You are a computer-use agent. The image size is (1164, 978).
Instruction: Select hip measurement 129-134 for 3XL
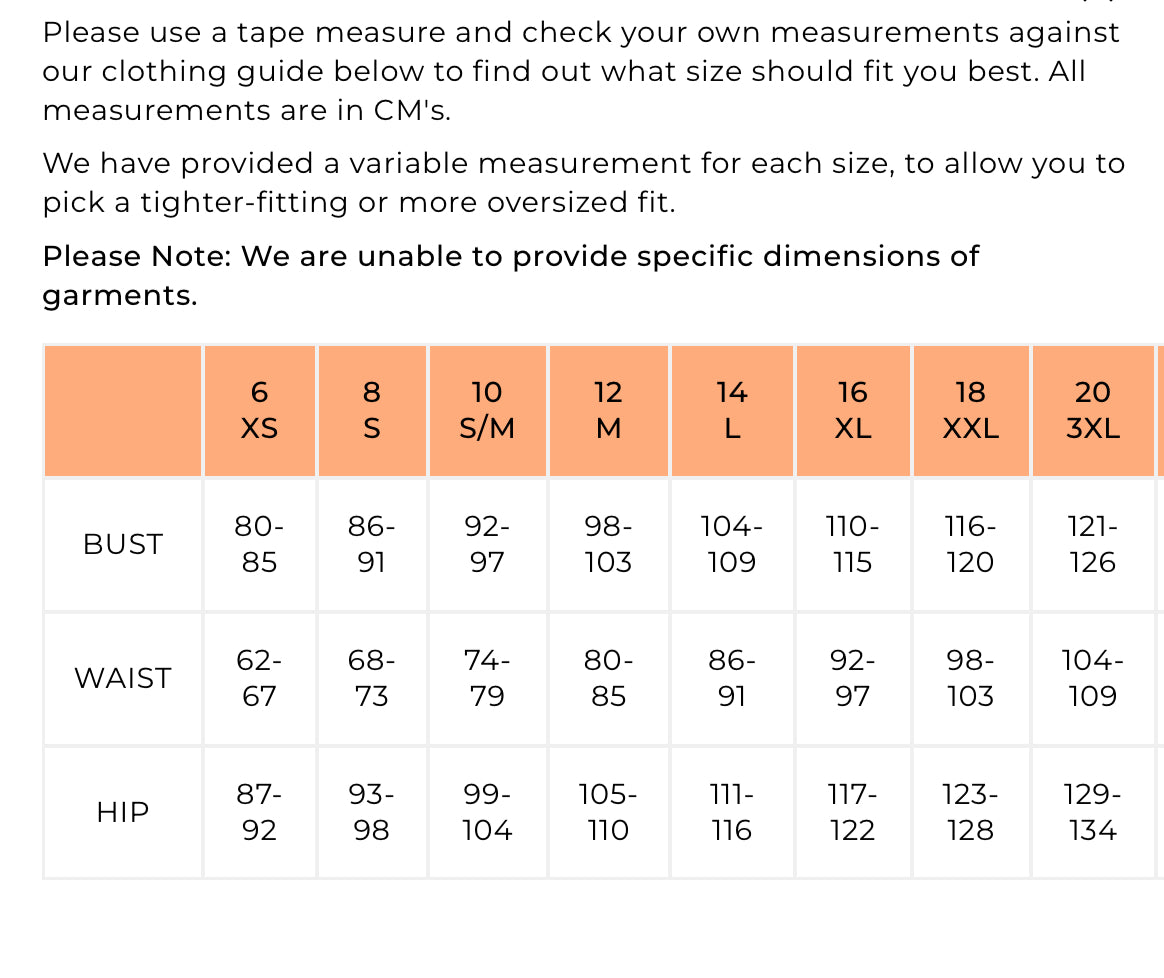click(1092, 812)
